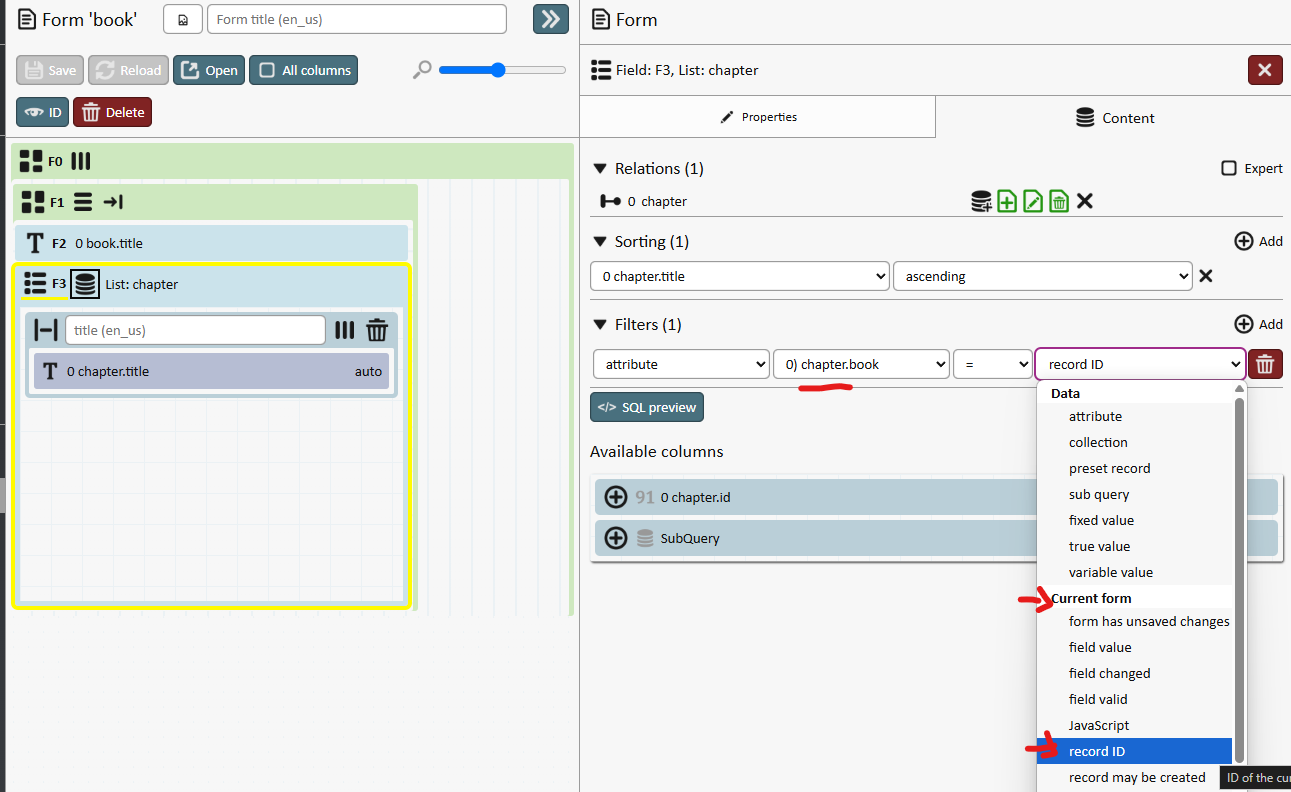Switch to the Properties tab
The image size is (1291, 792).
pos(758,117)
